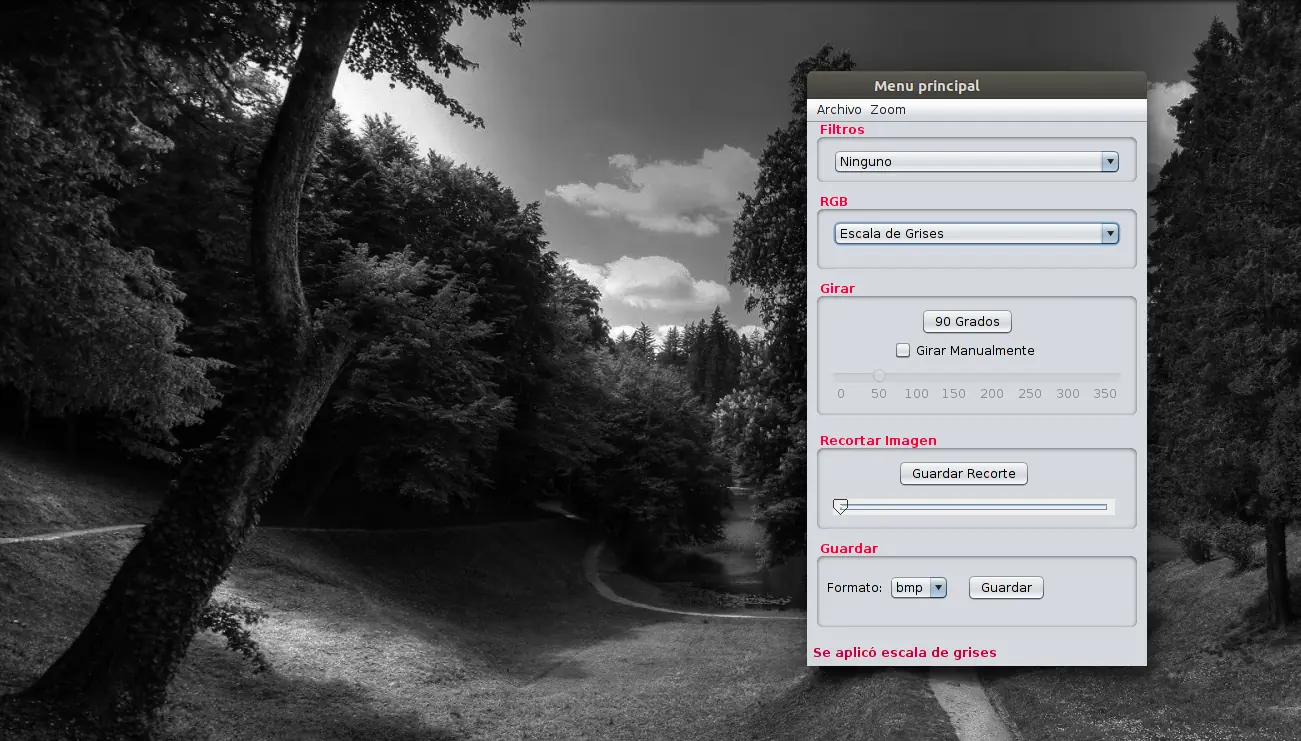Open the Zoom menu
The width and height of the screenshot is (1301, 741).
[888, 110]
